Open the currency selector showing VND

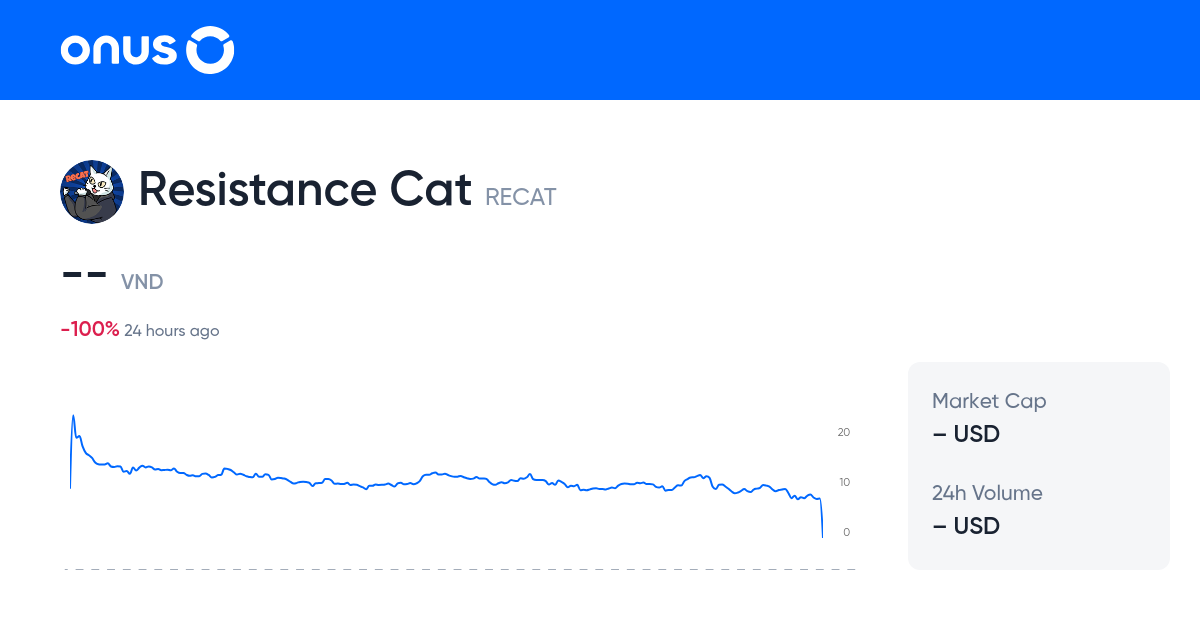tap(142, 281)
